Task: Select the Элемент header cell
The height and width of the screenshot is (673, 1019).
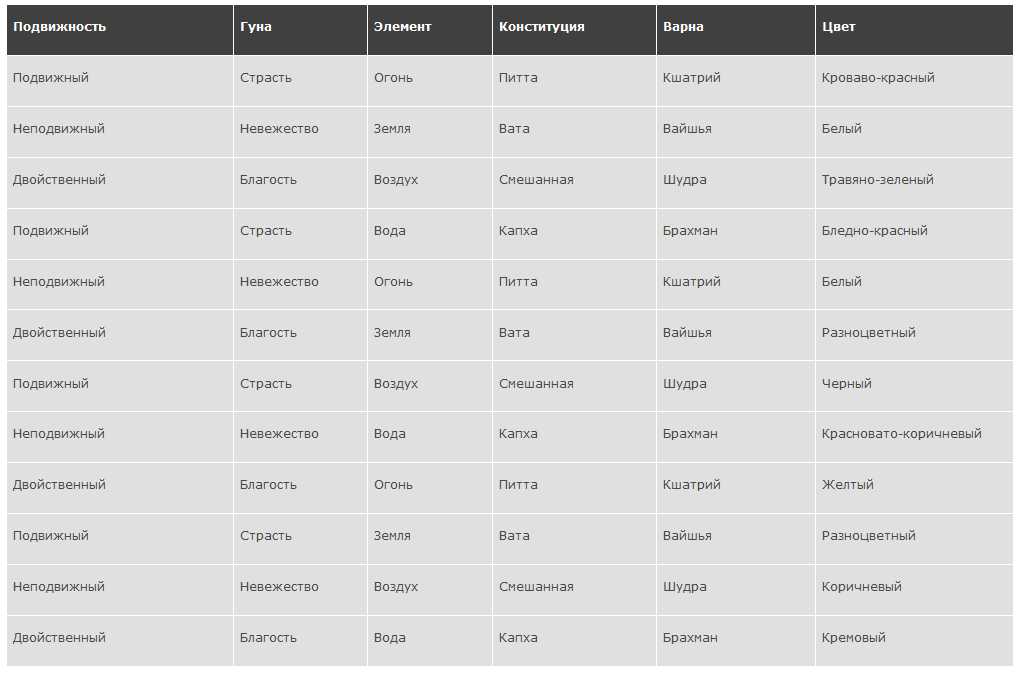Action: [430, 30]
